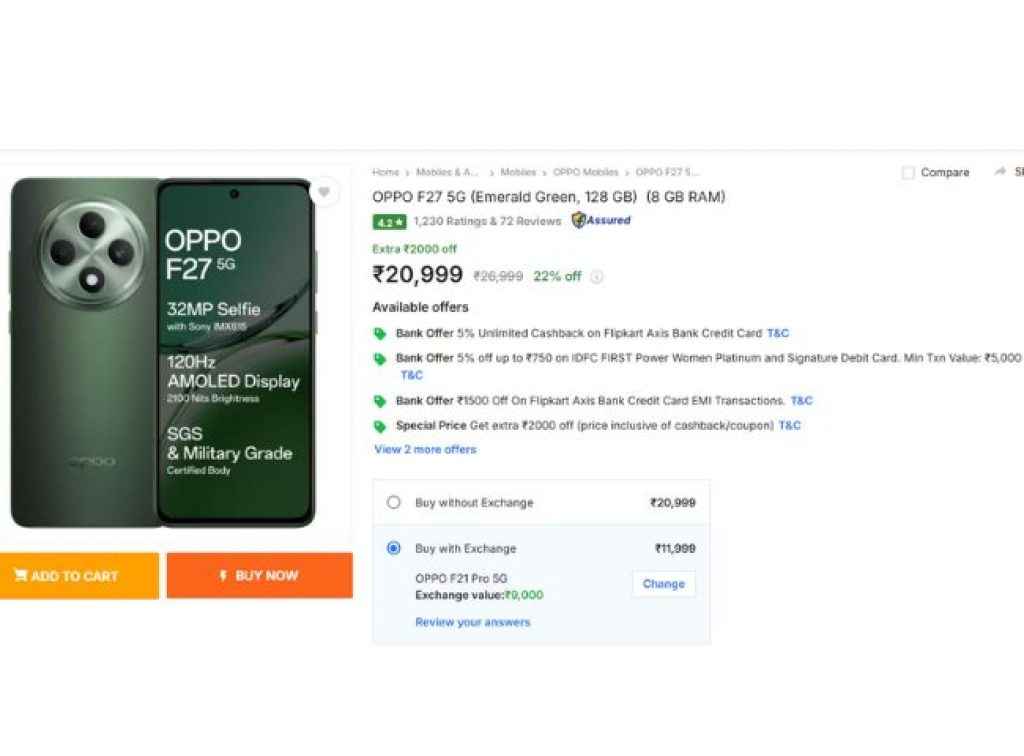Click the rupee icon on BUY NOW
Viewport: 1024px width, 756px height.
224,576
